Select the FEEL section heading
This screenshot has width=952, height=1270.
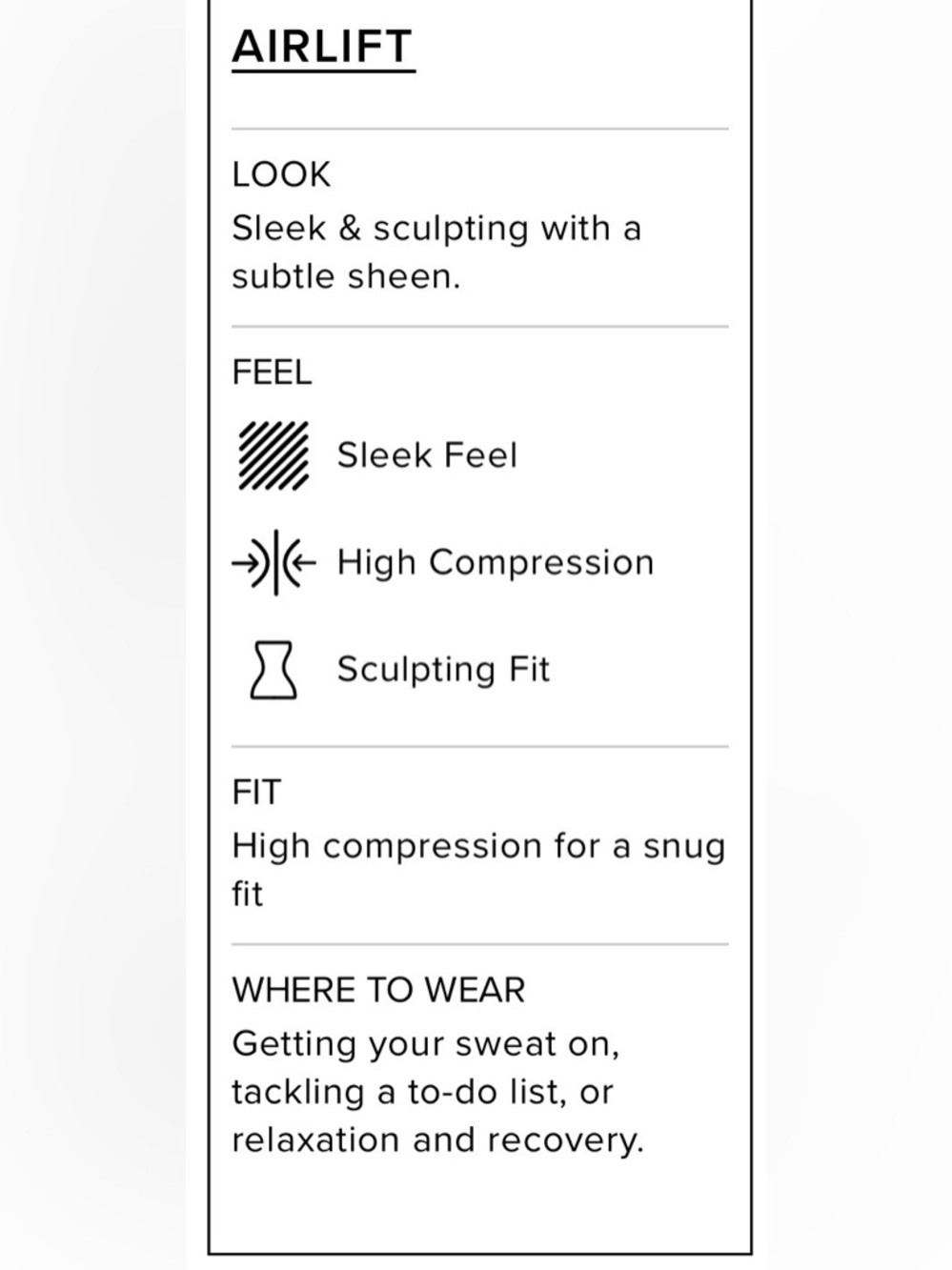click(x=272, y=373)
